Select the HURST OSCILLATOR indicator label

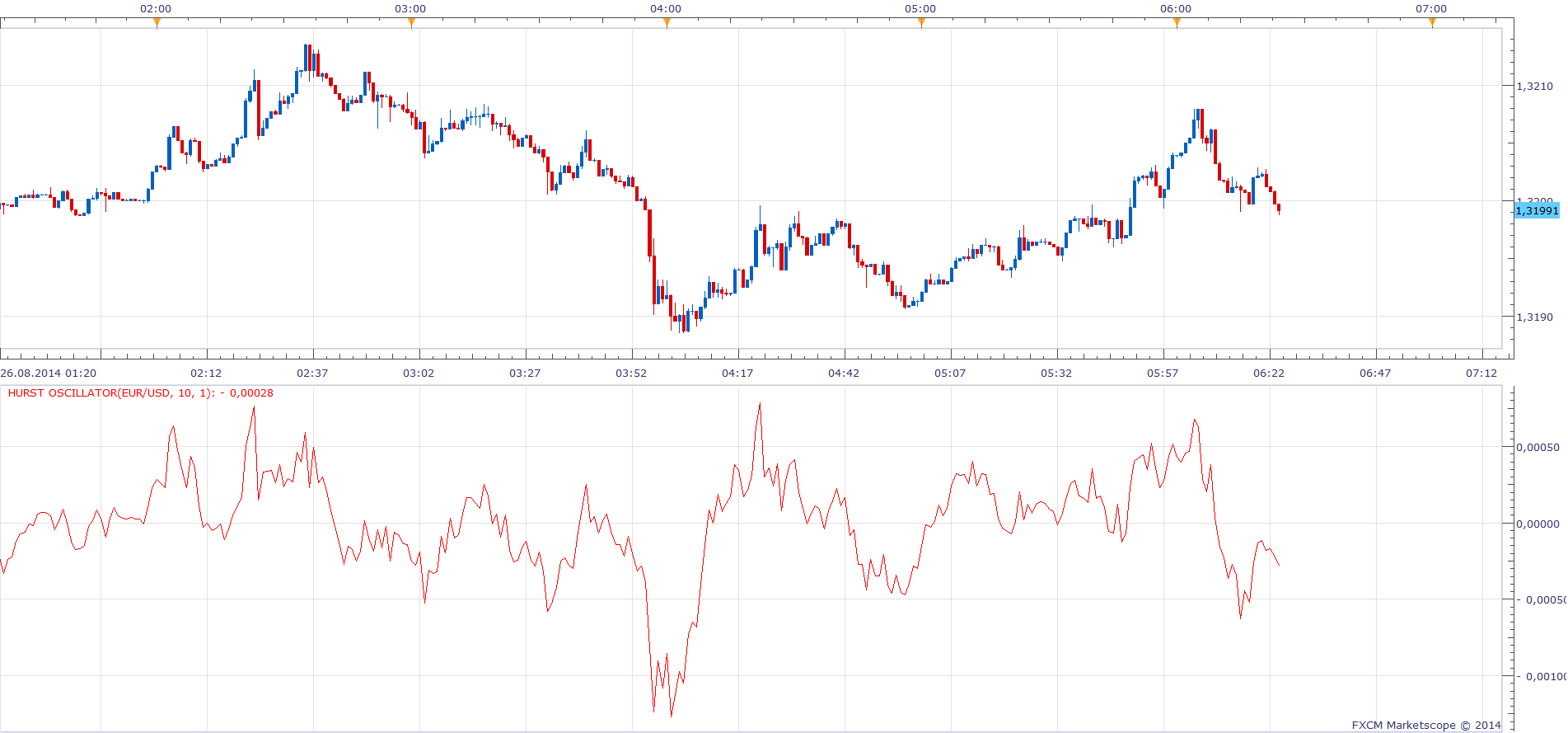(x=140, y=393)
